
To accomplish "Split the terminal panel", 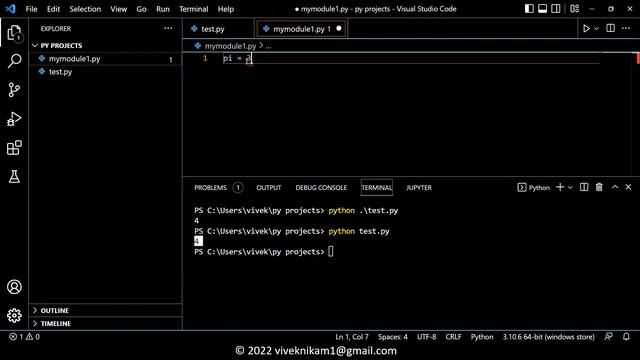I will click(x=584, y=187).
